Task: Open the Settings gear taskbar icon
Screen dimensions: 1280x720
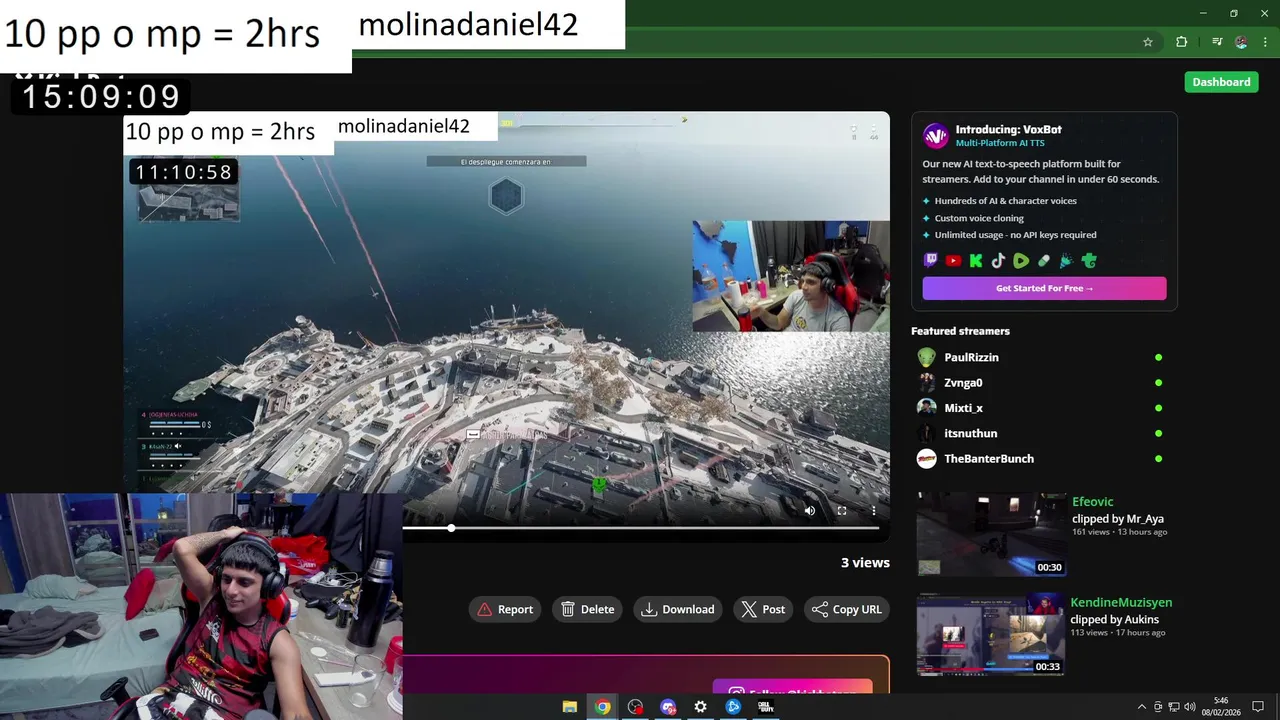Action: 700,707
